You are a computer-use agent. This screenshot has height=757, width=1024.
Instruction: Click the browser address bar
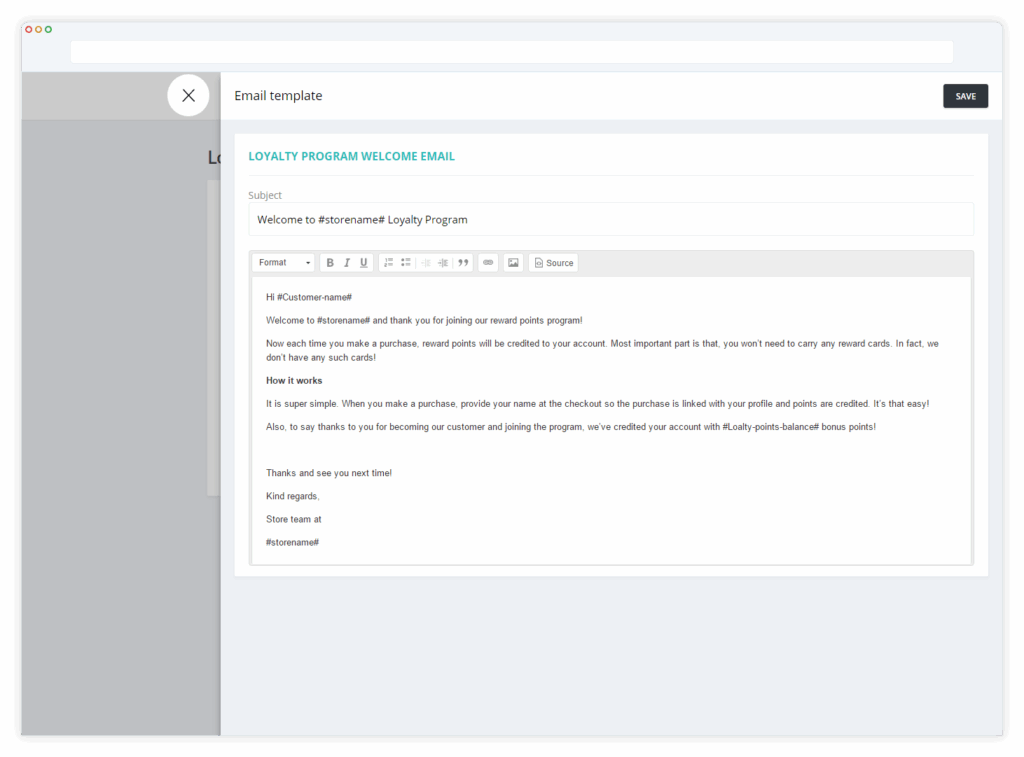[511, 52]
